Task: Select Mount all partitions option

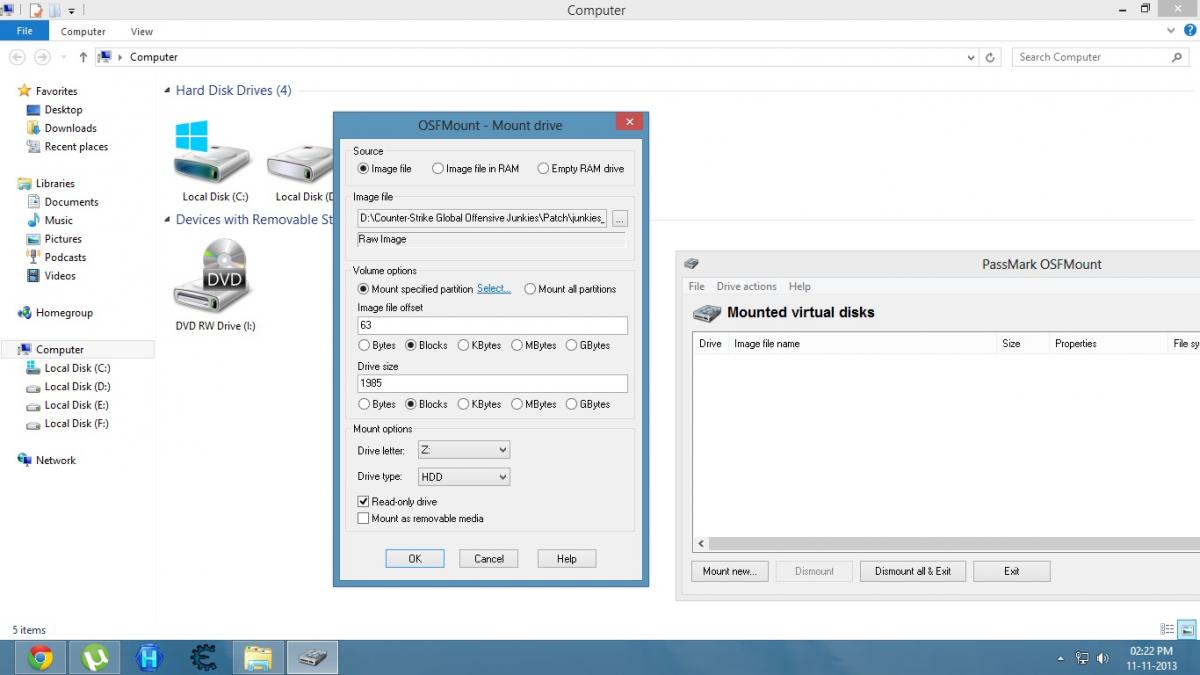Action: [x=530, y=289]
